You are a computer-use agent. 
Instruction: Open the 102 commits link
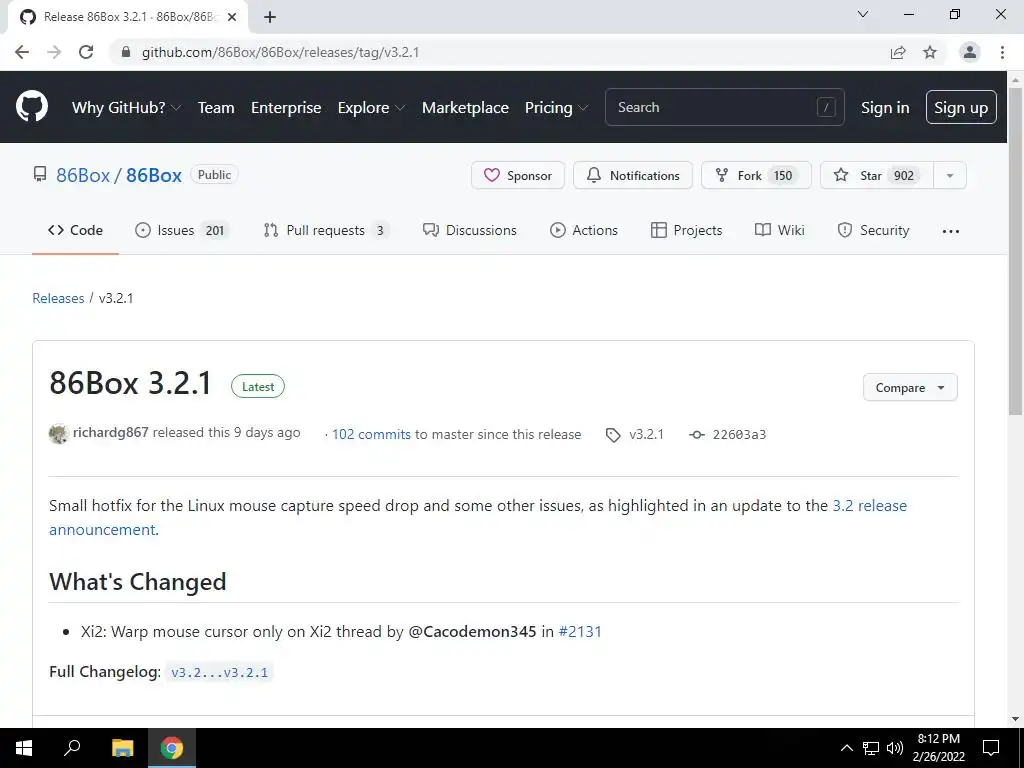(372, 434)
